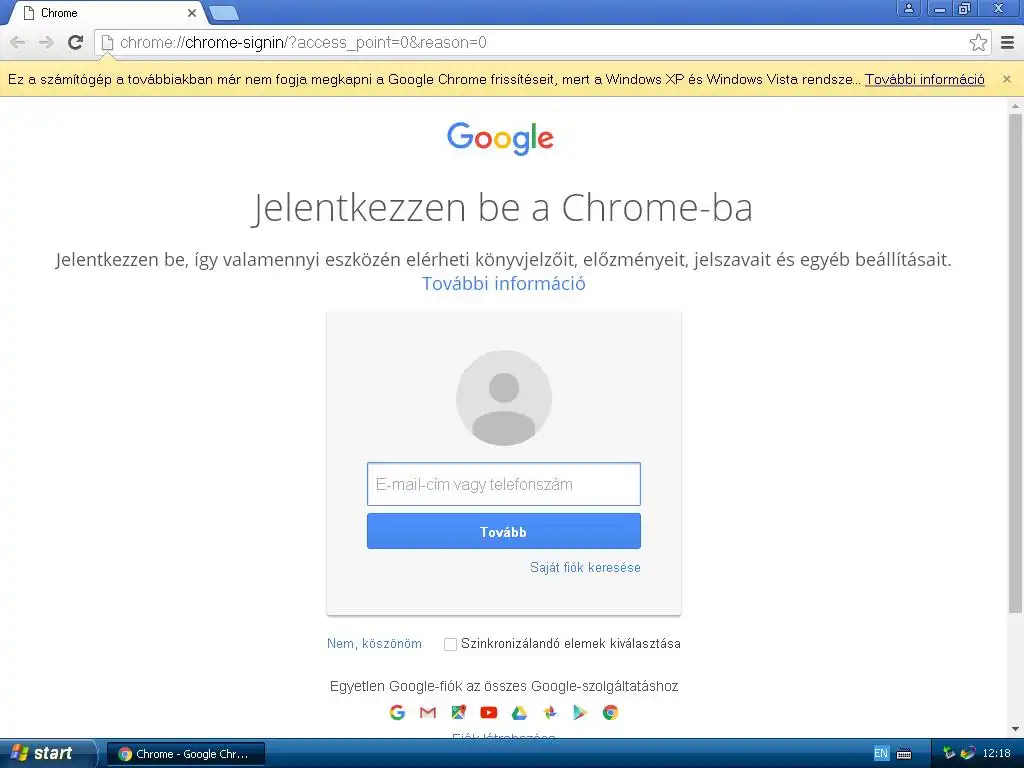Screen dimensions: 1024x768
Task: Click the EN language indicator in taskbar
Action: coord(880,754)
